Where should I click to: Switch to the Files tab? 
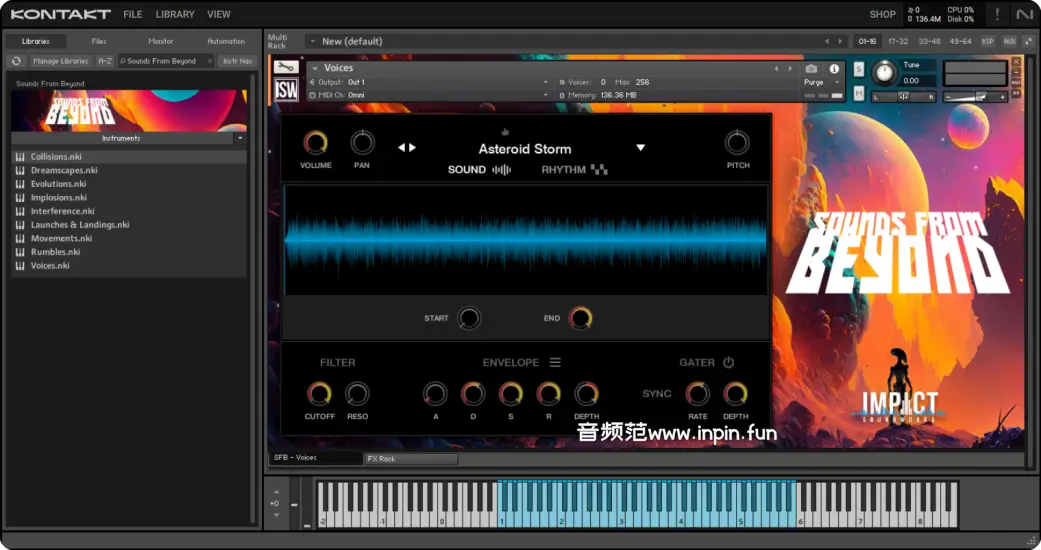(x=99, y=41)
